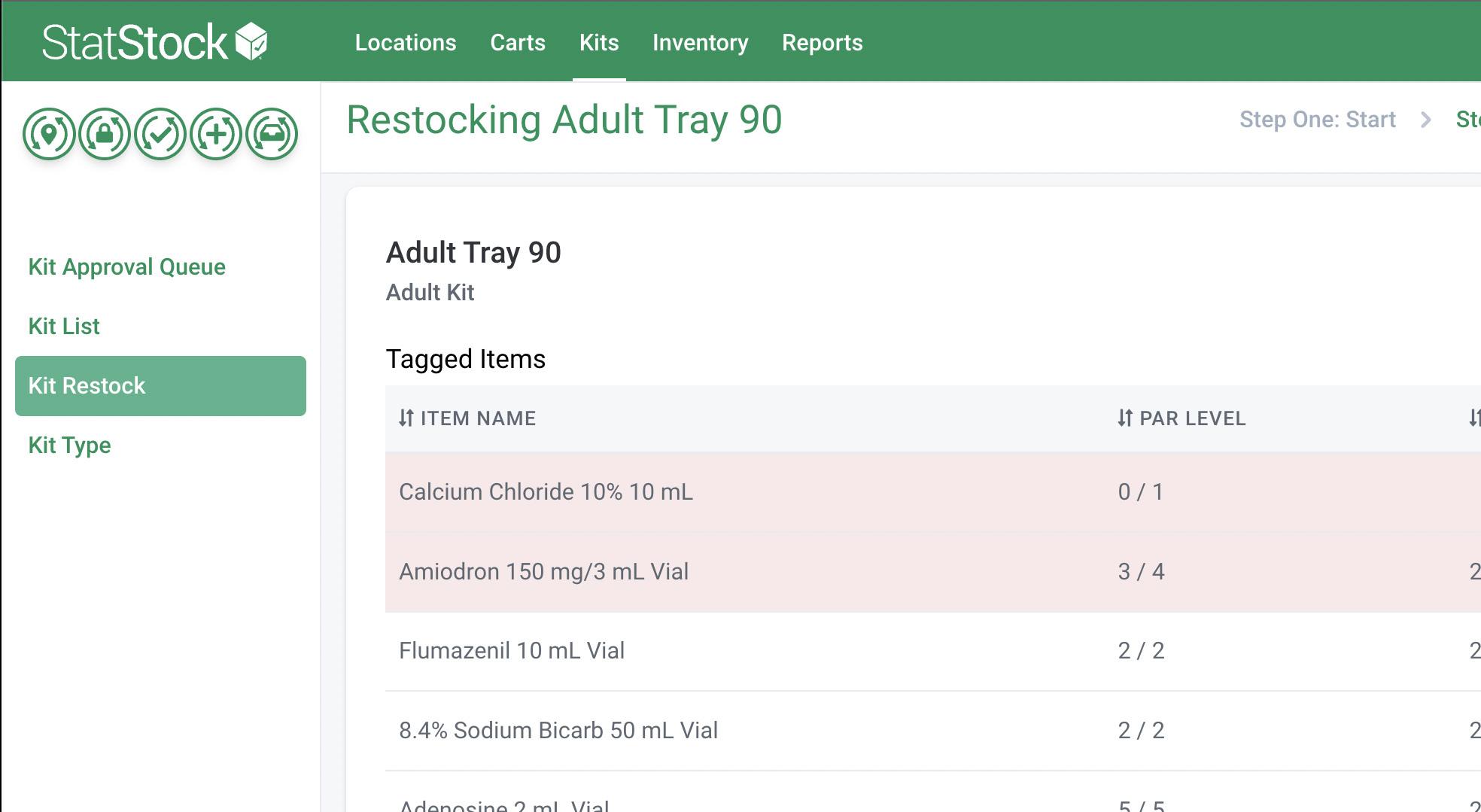Click the StatStock box logo icon
Screen dimensions: 1481x812
point(251,41)
